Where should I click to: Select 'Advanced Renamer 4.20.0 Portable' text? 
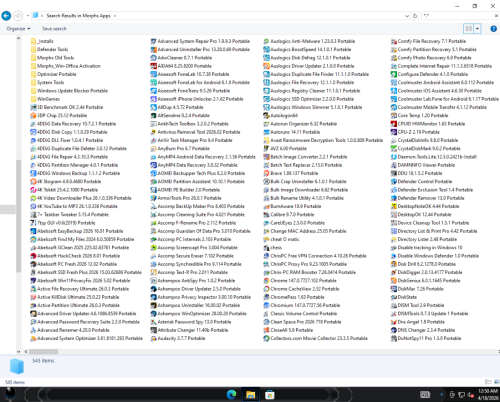pos(73,330)
